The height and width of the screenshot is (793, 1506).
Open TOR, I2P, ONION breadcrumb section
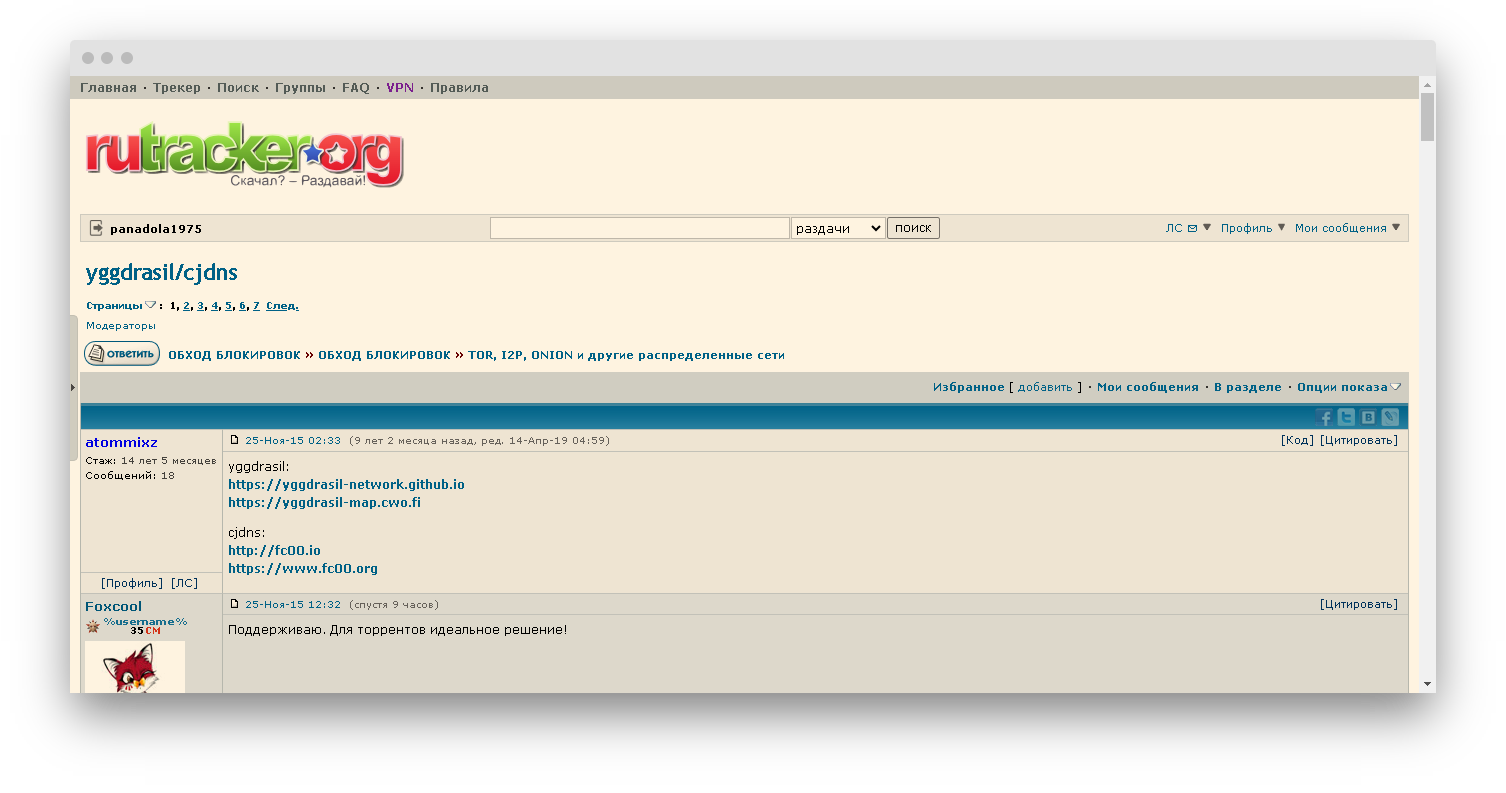click(626, 355)
